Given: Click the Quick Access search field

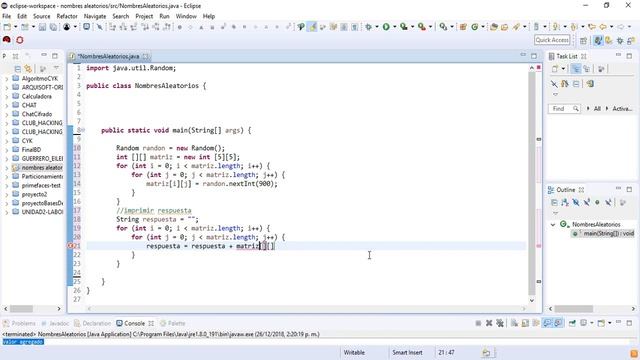Looking at the screenshot, I should pyautogui.click(x=552, y=40).
